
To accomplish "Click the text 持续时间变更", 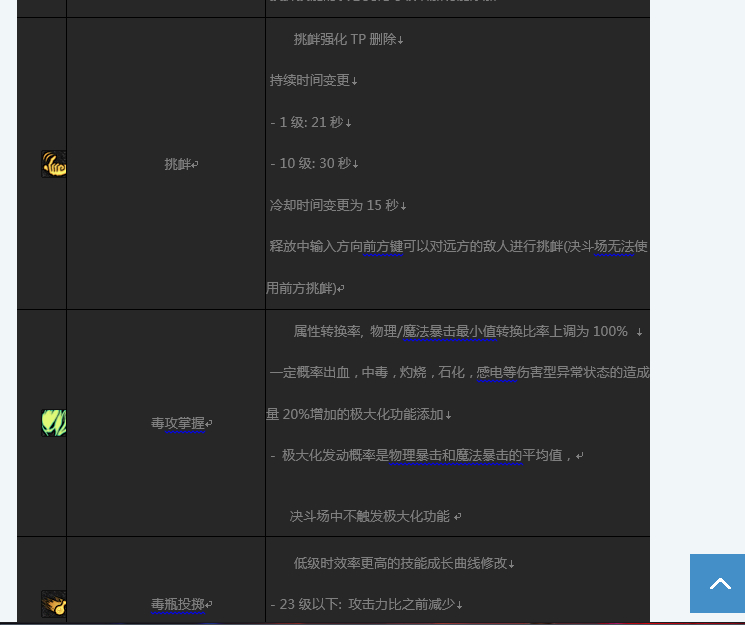I will tap(310, 80).
